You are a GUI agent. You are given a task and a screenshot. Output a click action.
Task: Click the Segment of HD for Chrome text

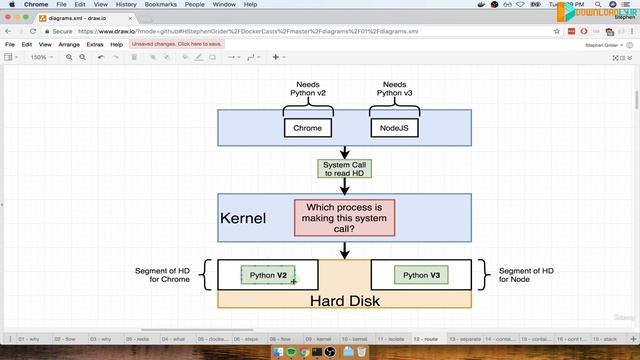coord(162,275)
